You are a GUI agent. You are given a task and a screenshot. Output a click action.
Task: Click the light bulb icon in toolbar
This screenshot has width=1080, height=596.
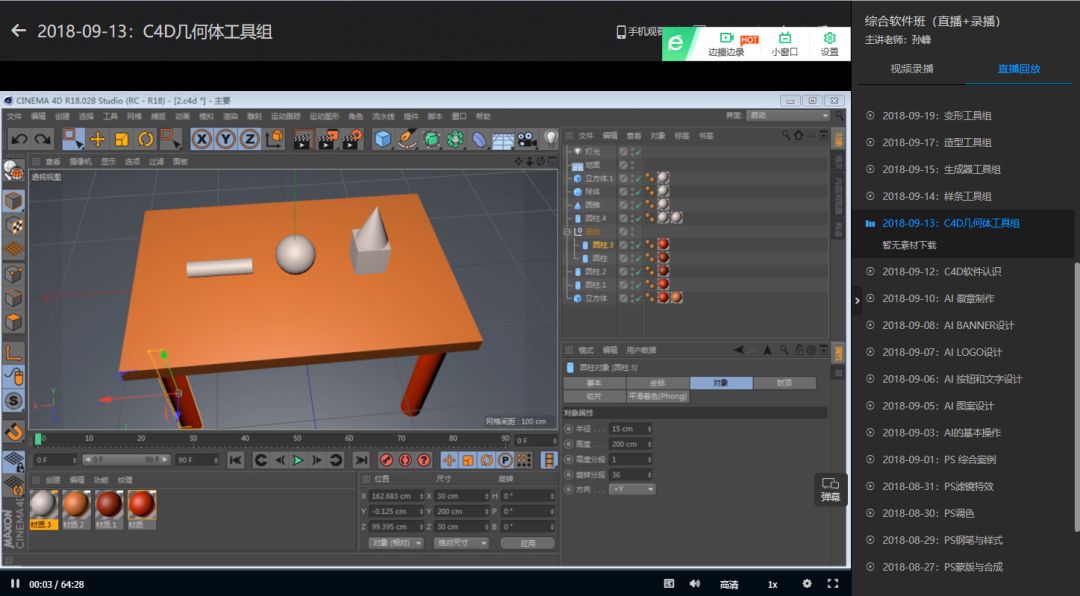click(x=550, y=138)
